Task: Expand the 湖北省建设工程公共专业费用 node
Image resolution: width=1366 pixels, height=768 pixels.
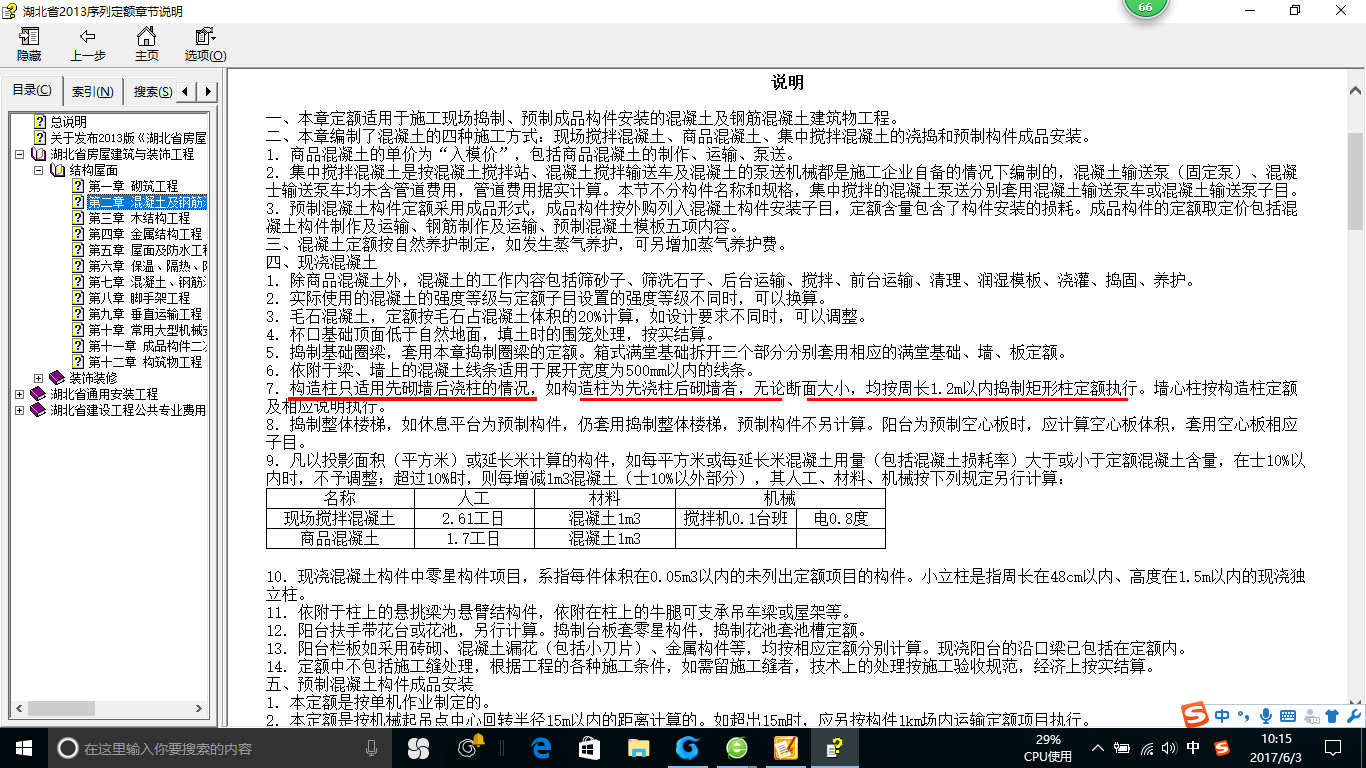Action: tap(20, 410)
